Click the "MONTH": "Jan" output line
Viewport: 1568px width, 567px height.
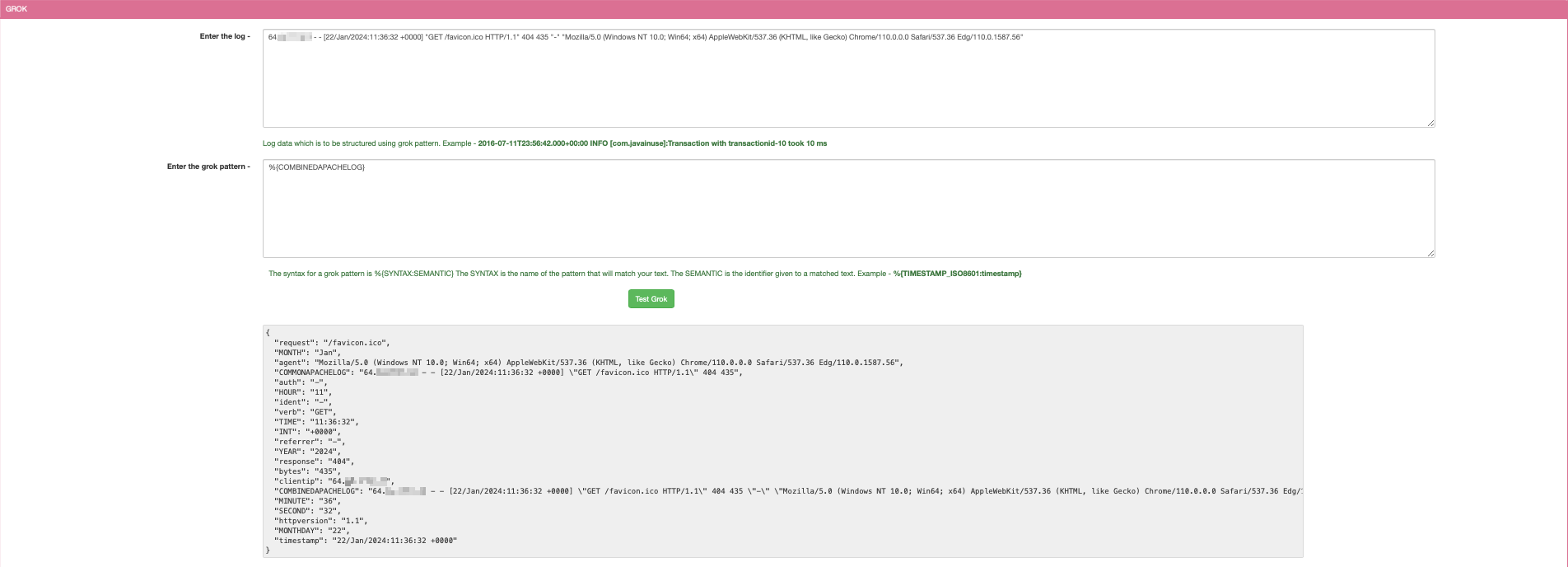pos(307,353)
